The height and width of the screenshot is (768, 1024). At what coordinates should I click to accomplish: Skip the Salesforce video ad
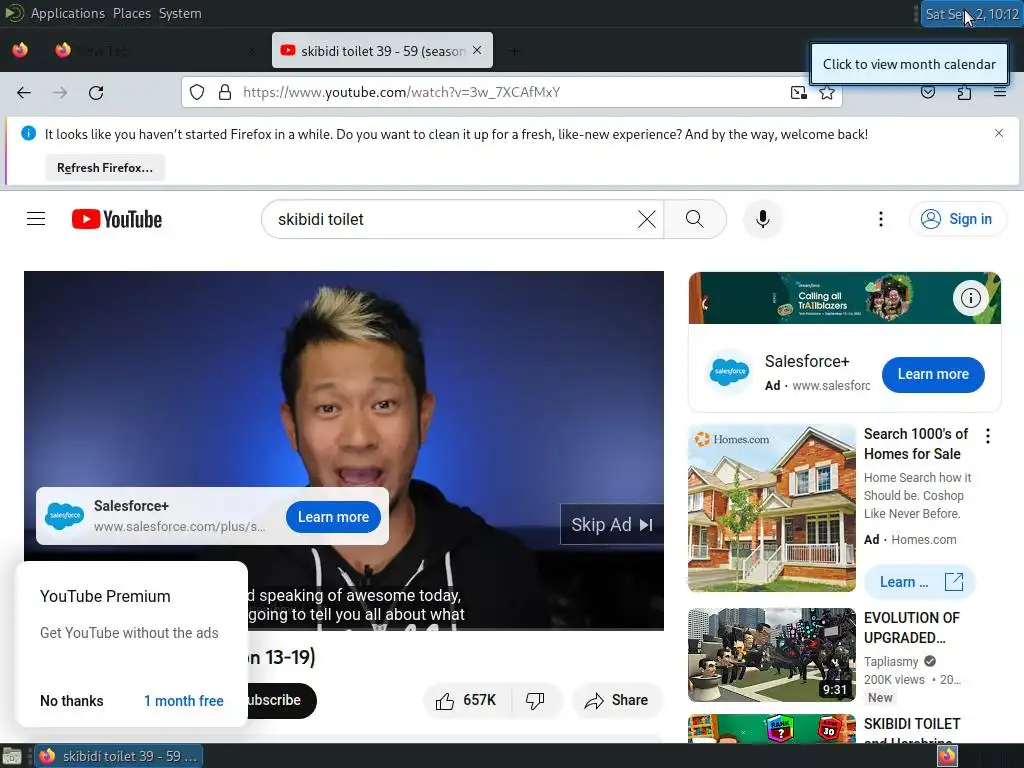pos(612,524)
